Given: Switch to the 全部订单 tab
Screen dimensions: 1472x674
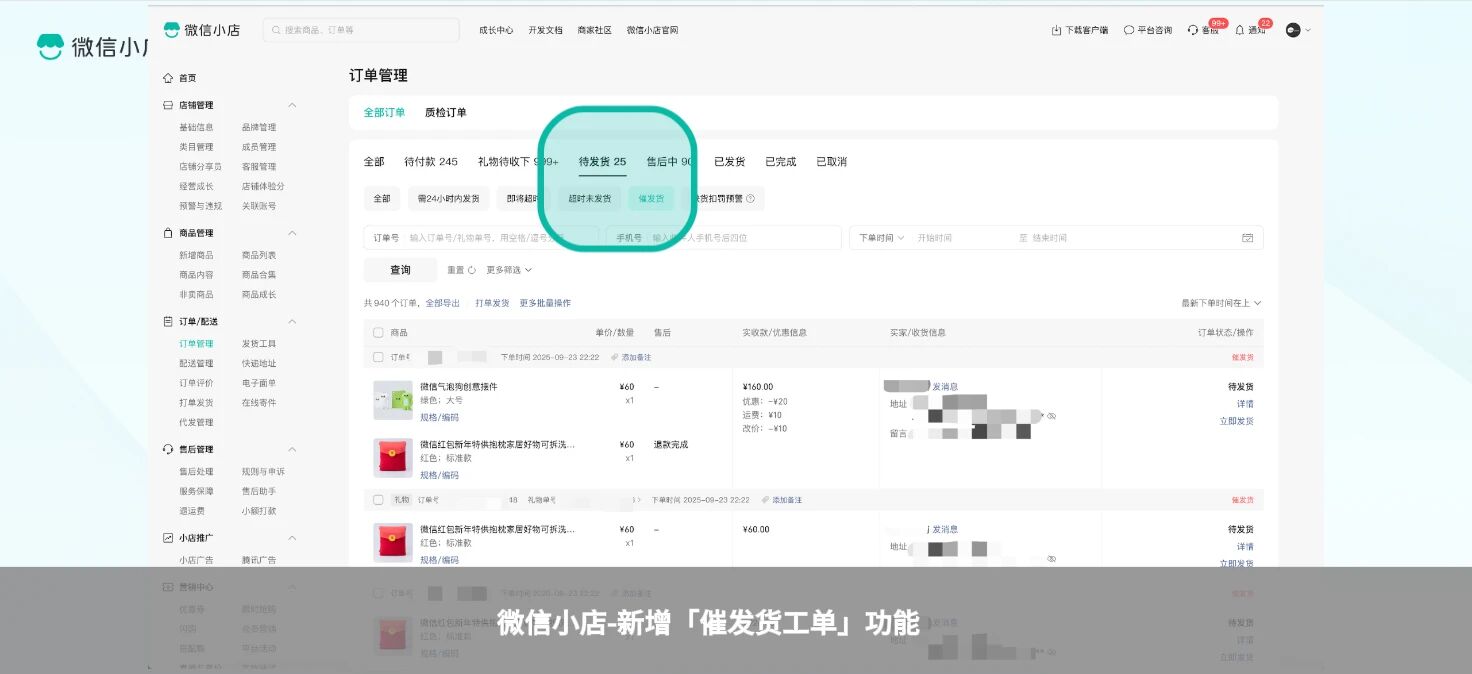Looking at the screenshot, I should coord(384,113).
